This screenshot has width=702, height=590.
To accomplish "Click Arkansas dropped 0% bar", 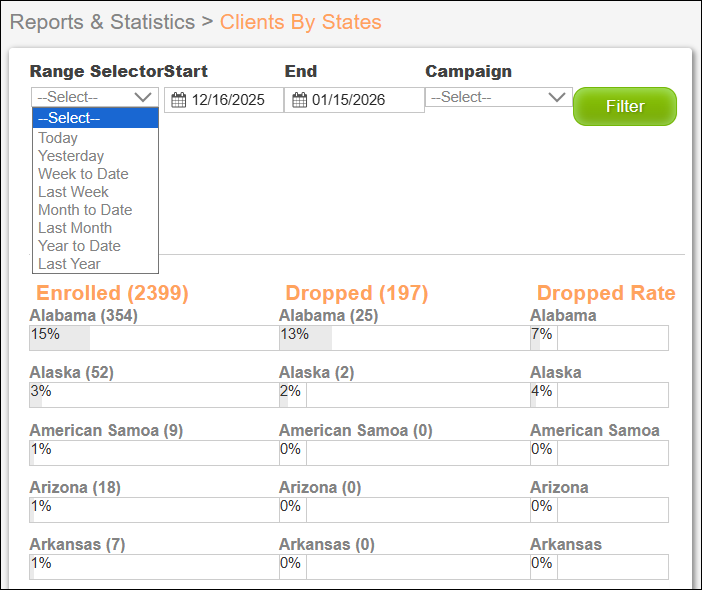I will (405, 567).
